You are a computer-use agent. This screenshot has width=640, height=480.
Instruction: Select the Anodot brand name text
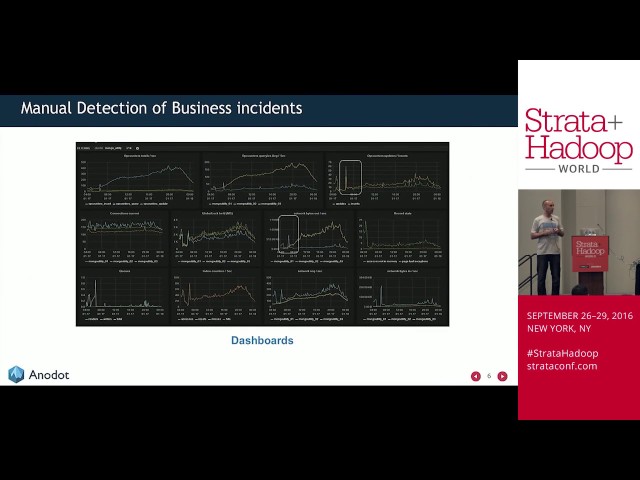(49, 375)
